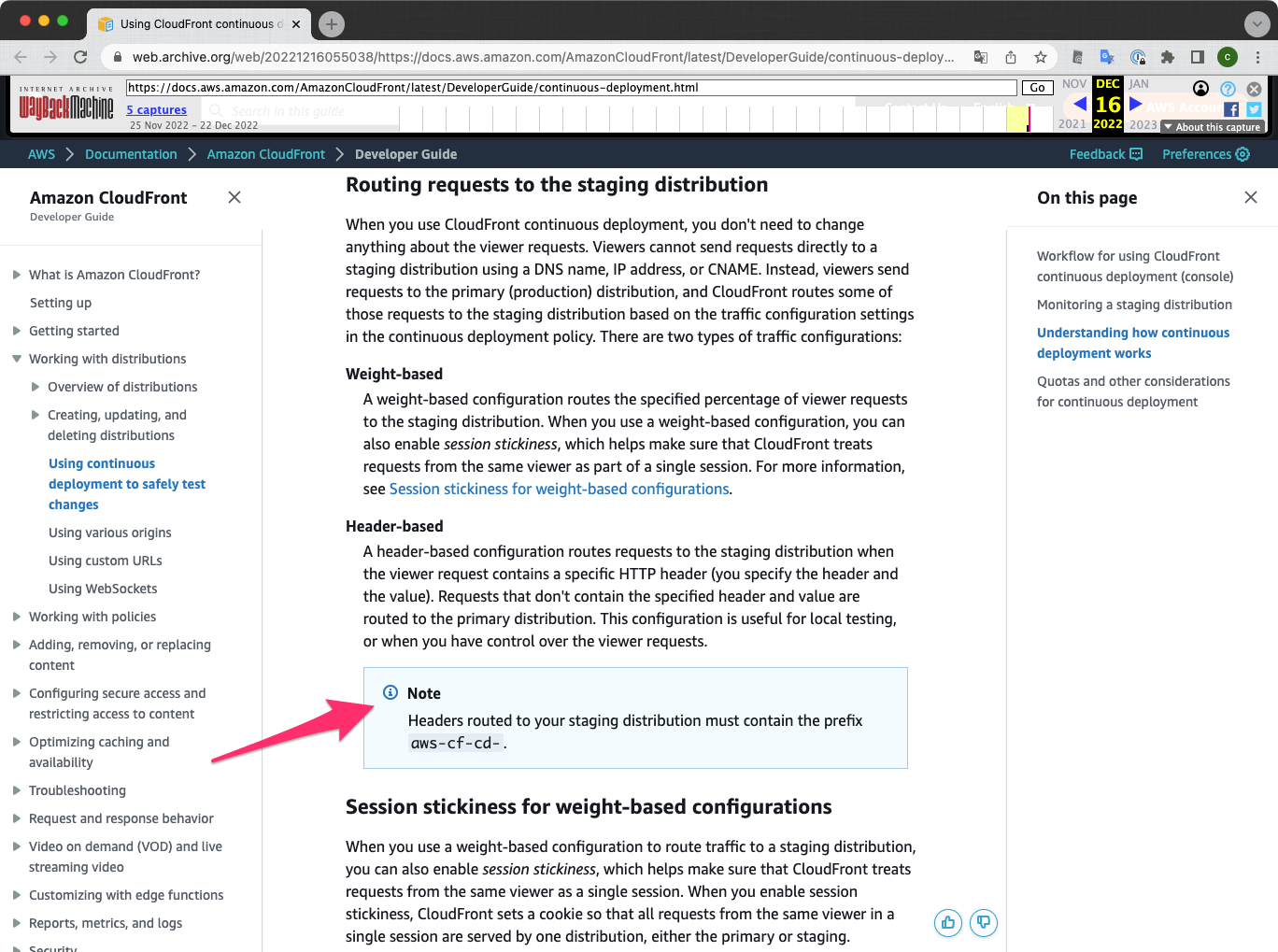
Task: Select year 2021 in Wayback calendar
Action: [1072, 124]
